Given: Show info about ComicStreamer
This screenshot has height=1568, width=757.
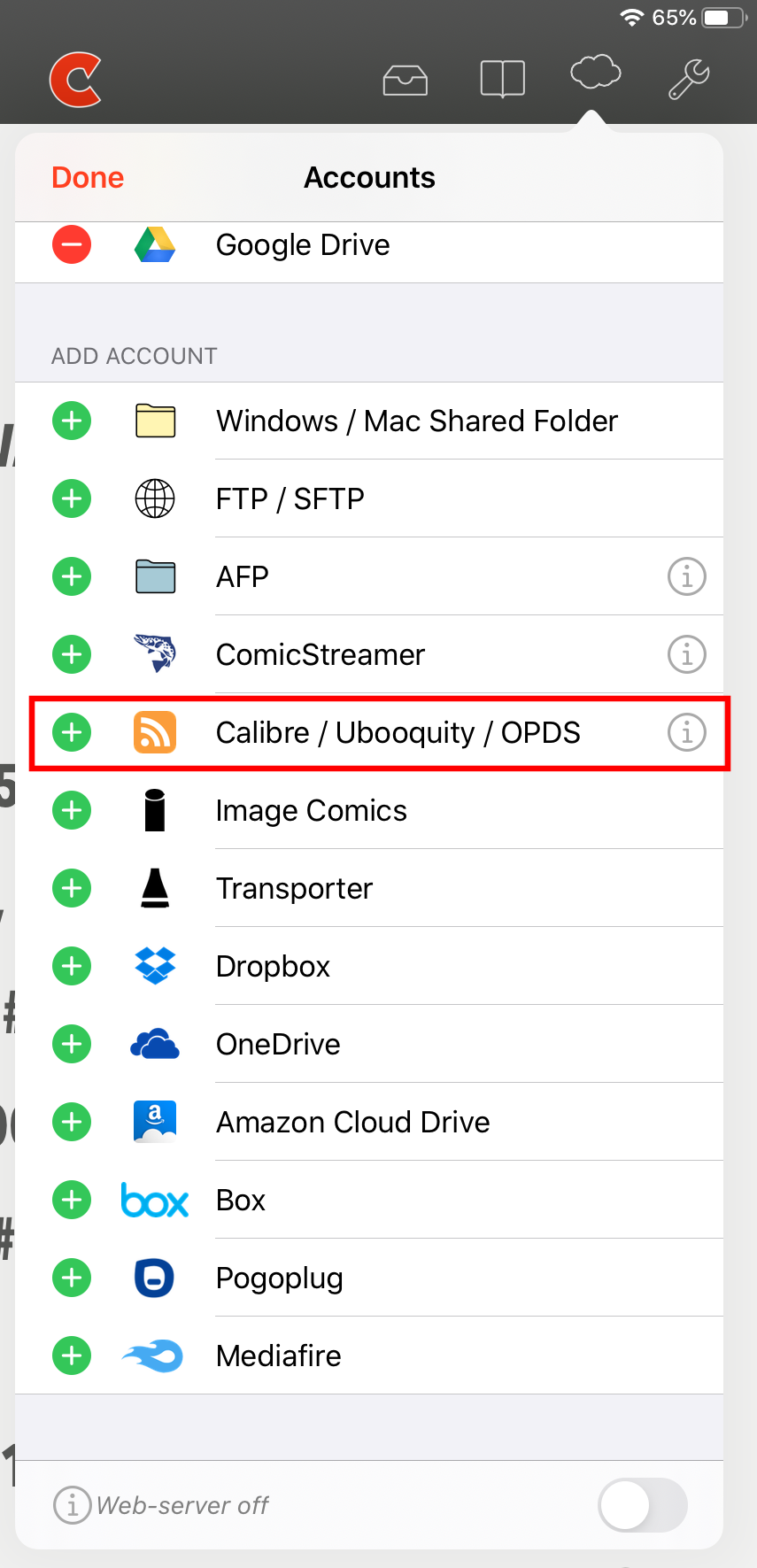Looking at the screenshot, I should (x=686, y=654).
